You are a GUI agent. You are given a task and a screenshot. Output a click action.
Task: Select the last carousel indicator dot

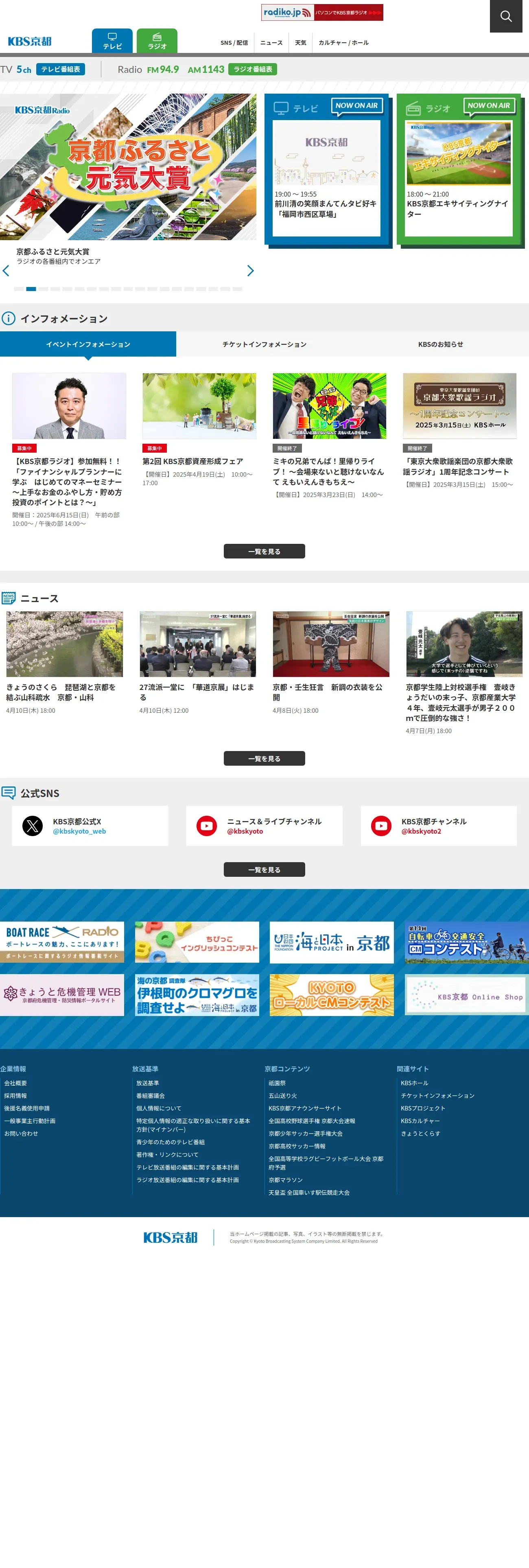tap(237, 289)
